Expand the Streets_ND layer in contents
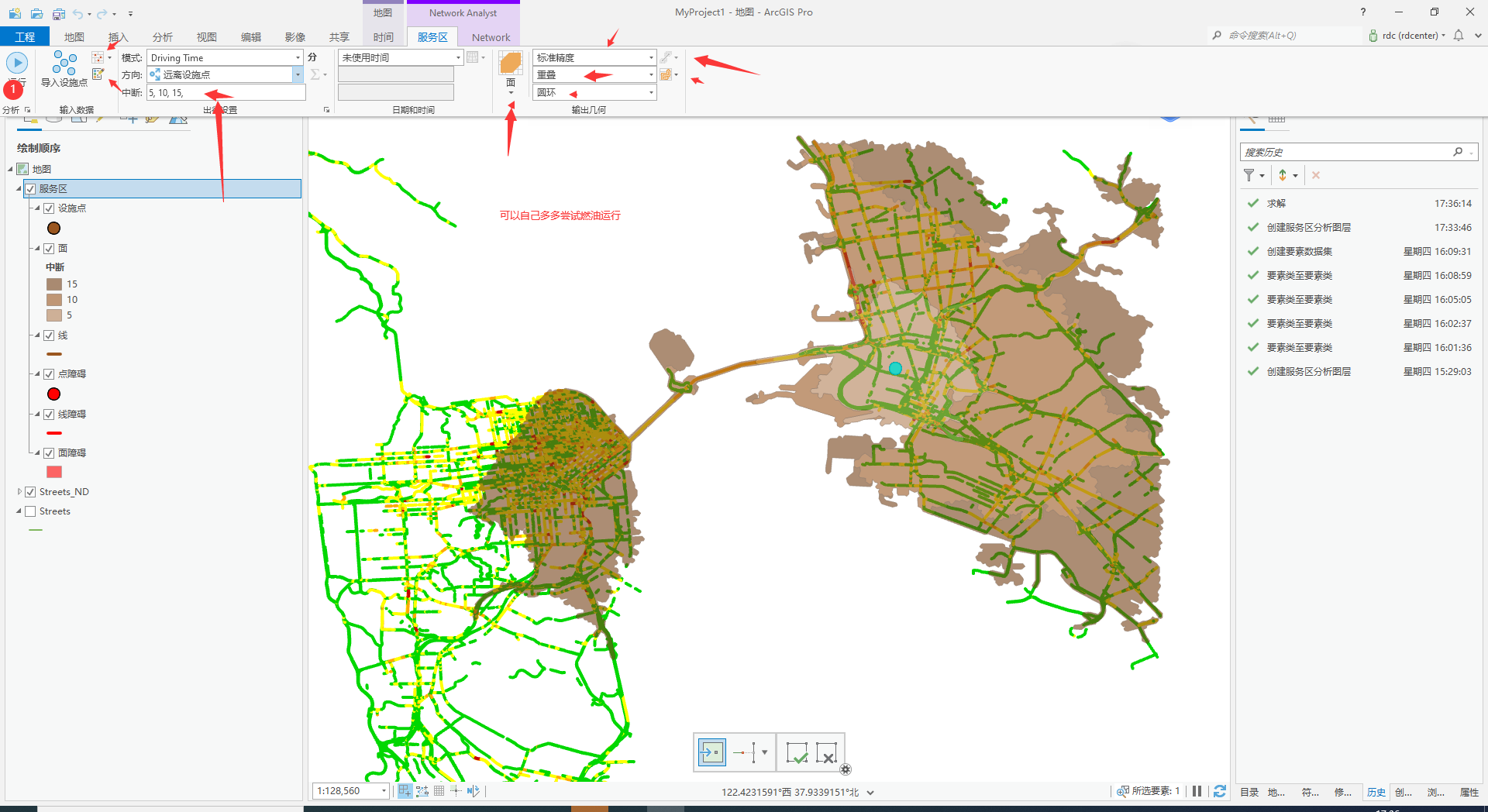Image resolution: width=1488 pixels, height=812 pixels. [x=19, y=491]
